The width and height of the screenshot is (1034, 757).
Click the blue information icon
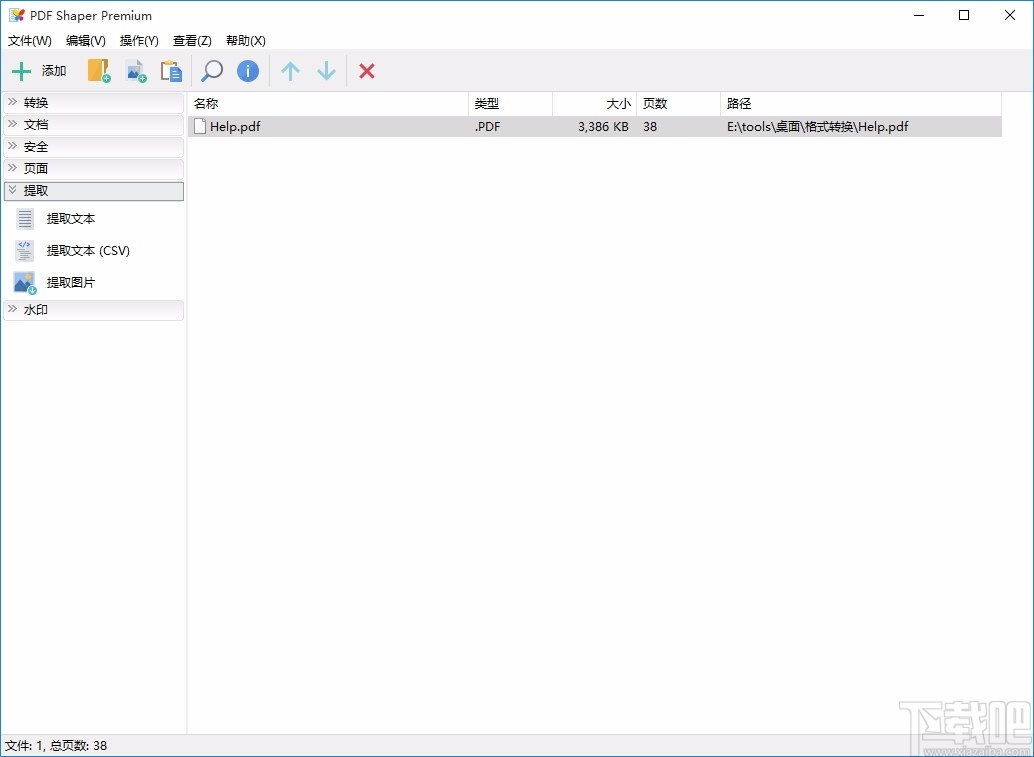tap(247, 70)
